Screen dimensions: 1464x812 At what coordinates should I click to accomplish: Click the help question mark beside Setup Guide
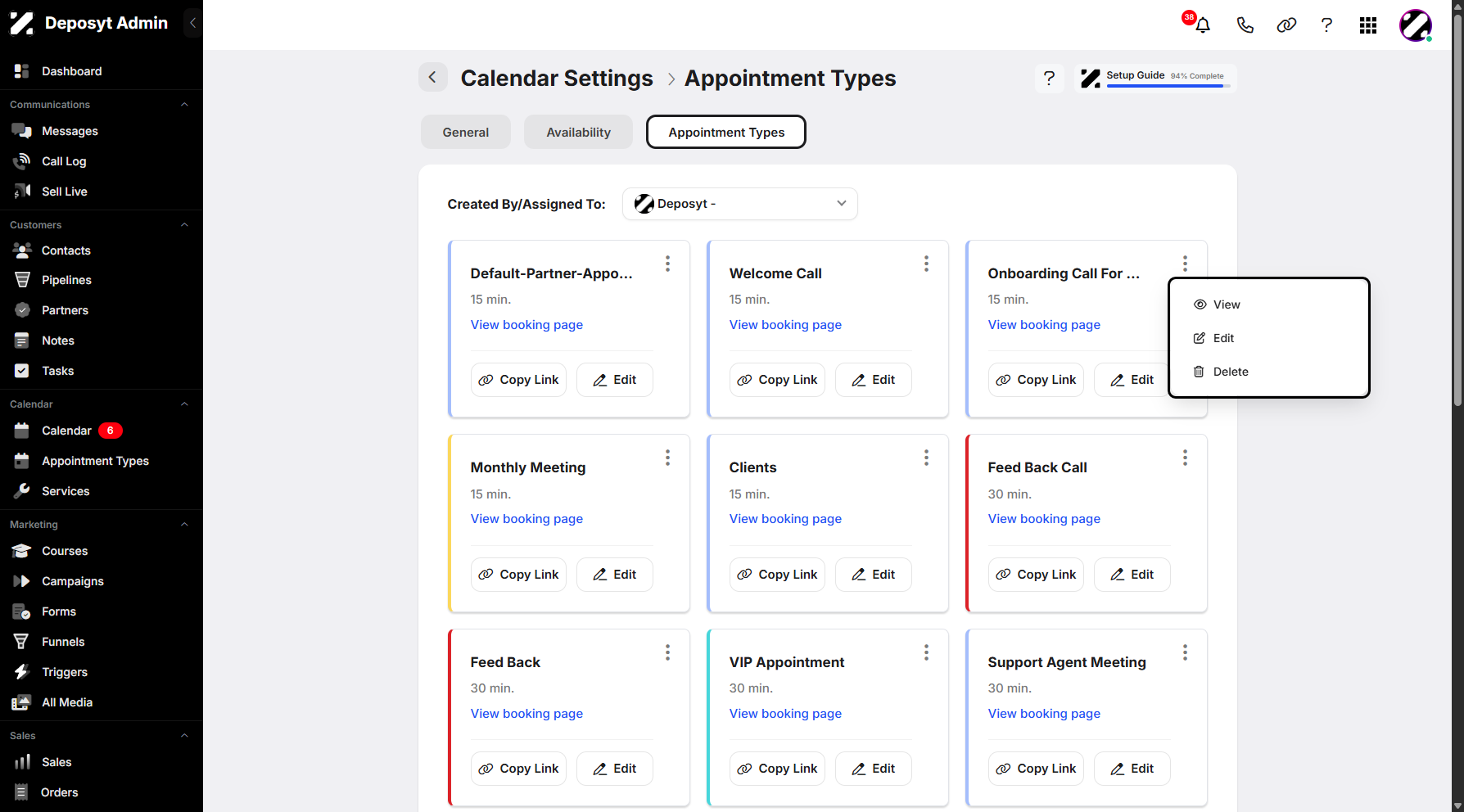[x=1049, y=79]
